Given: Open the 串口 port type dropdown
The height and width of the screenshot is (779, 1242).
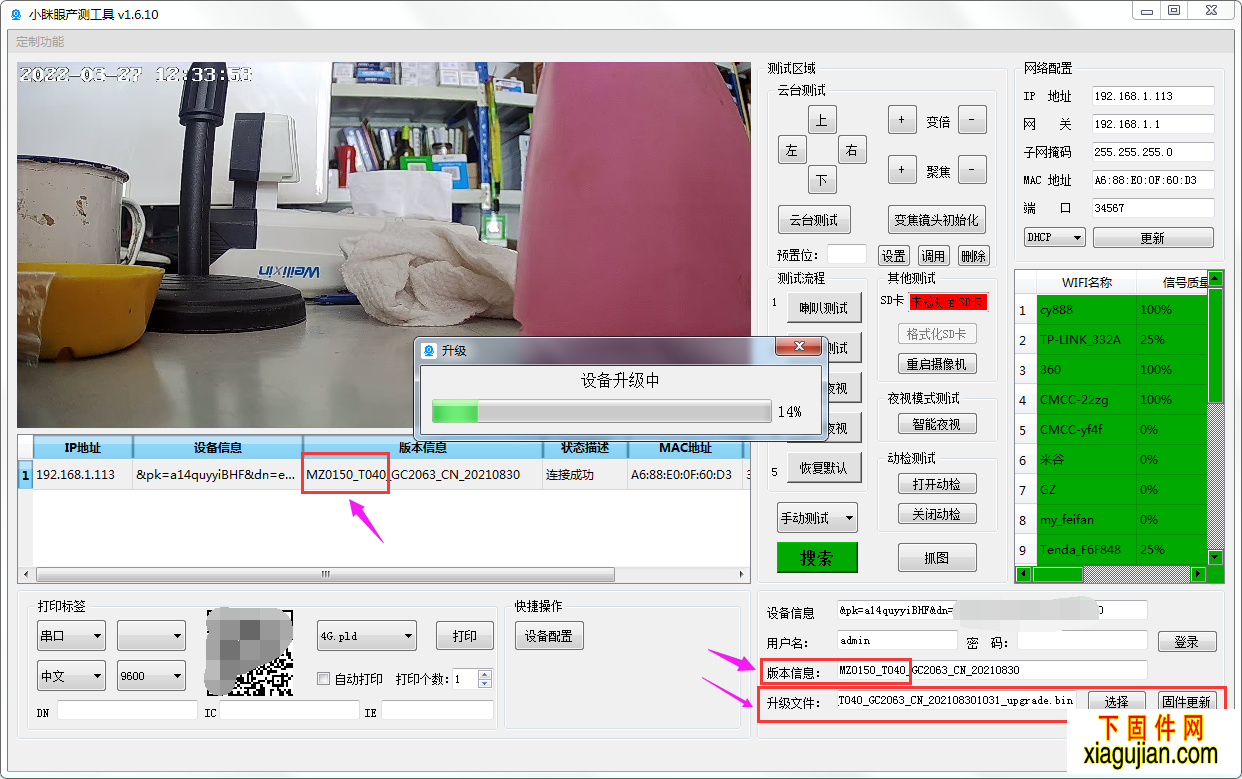Looking at the screenshot, I should [x=71, y=635].
